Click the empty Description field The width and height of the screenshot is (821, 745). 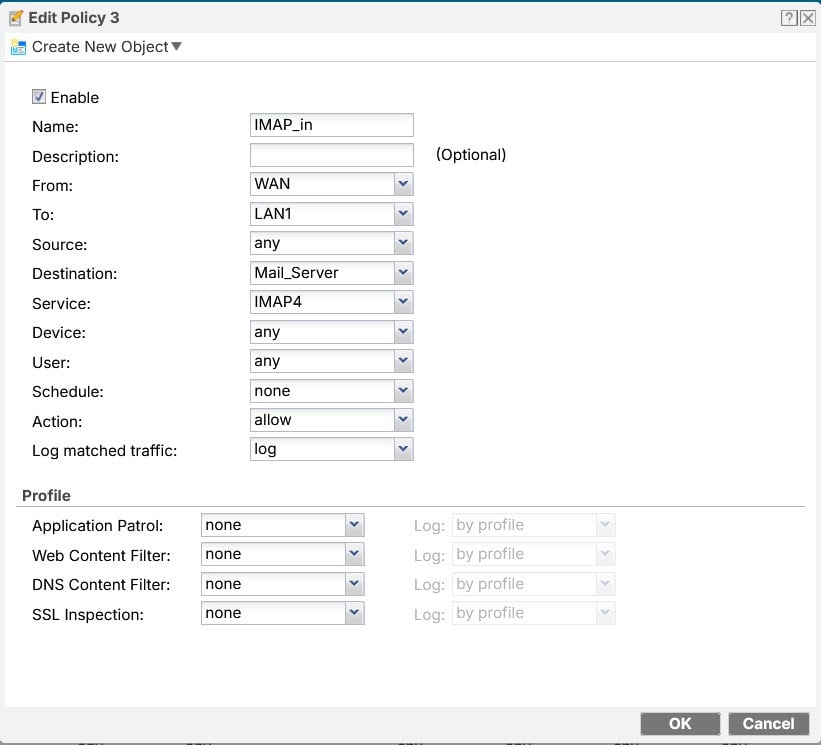pyautogui.click(x=331, y=155)
